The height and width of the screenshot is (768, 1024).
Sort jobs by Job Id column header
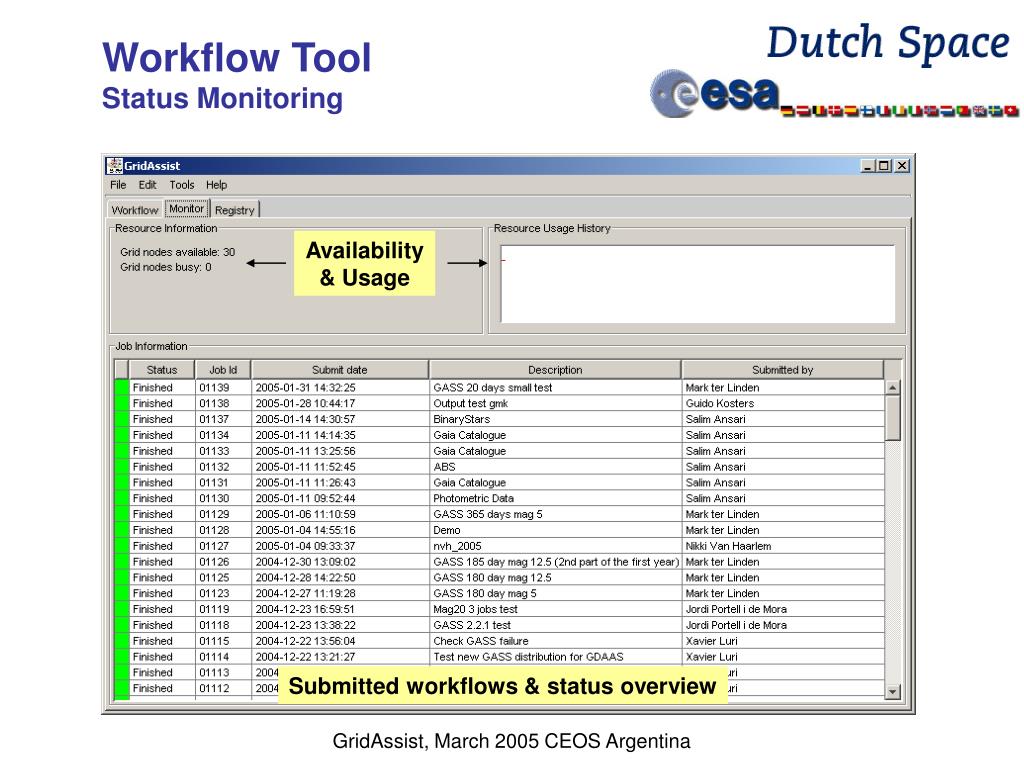click(223, 370)
